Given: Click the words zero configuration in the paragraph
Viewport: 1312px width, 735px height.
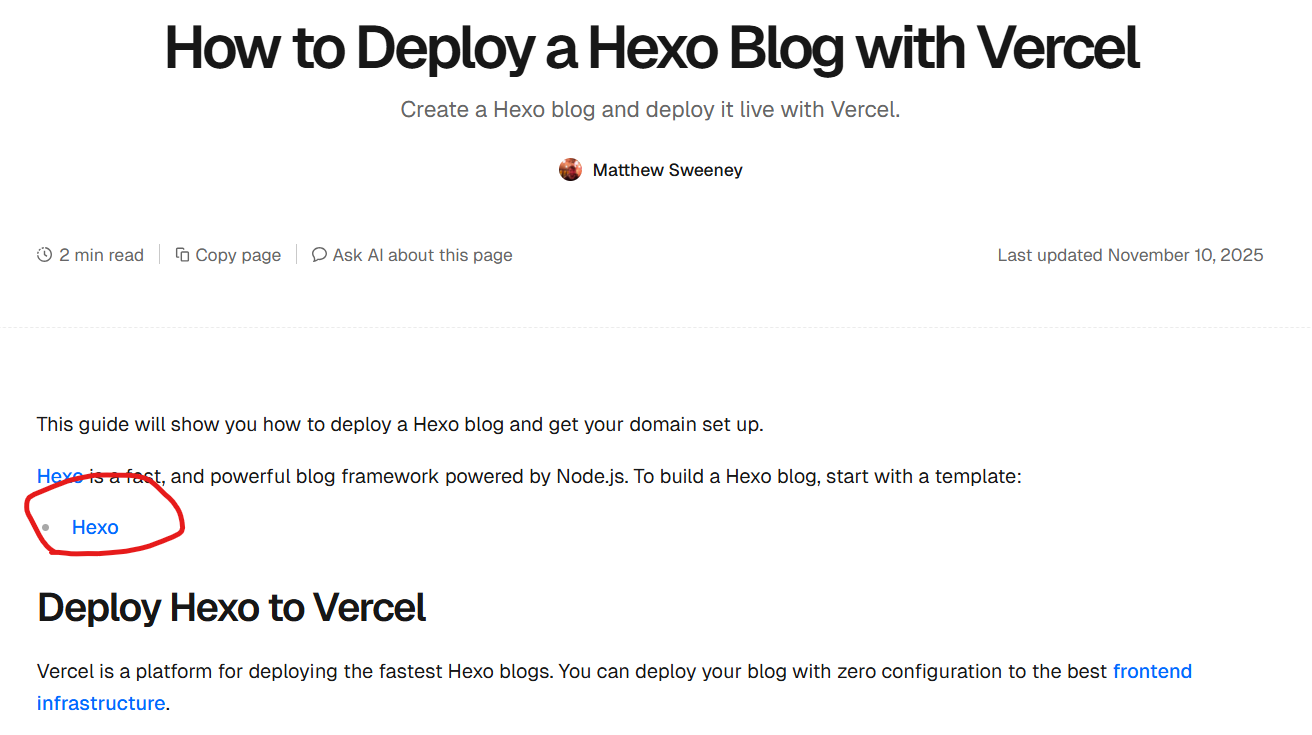Looking at the screenshot, I should pos(889,671).
